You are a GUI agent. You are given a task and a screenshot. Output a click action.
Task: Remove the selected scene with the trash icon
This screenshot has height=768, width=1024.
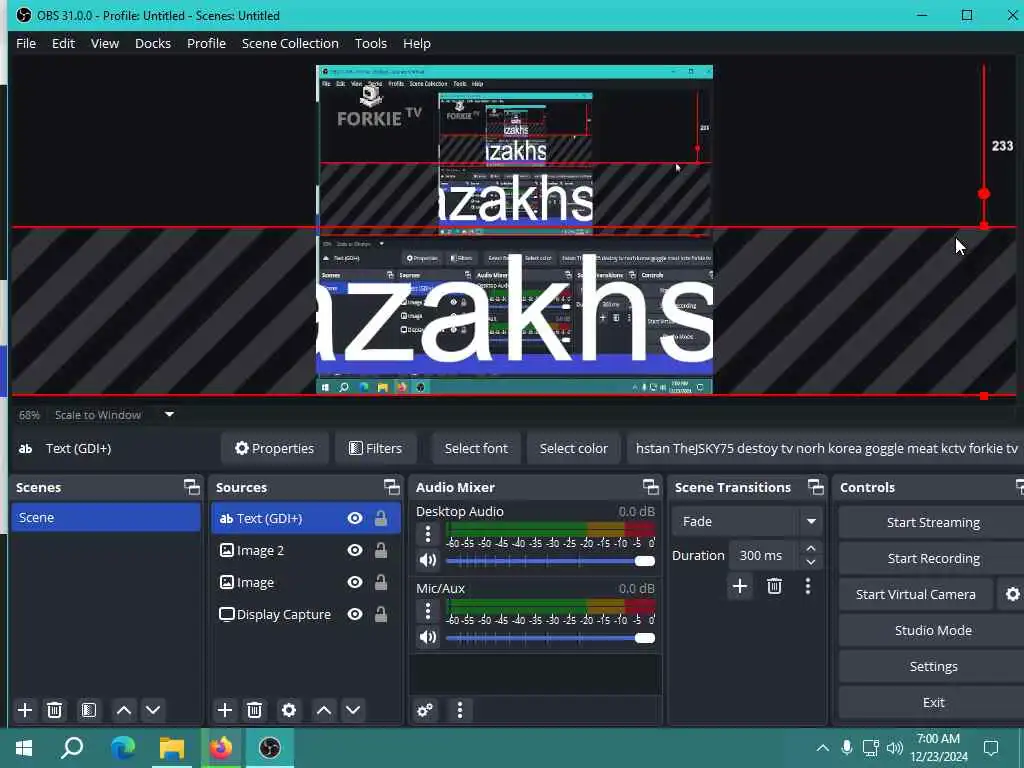(x=55, y=710)
